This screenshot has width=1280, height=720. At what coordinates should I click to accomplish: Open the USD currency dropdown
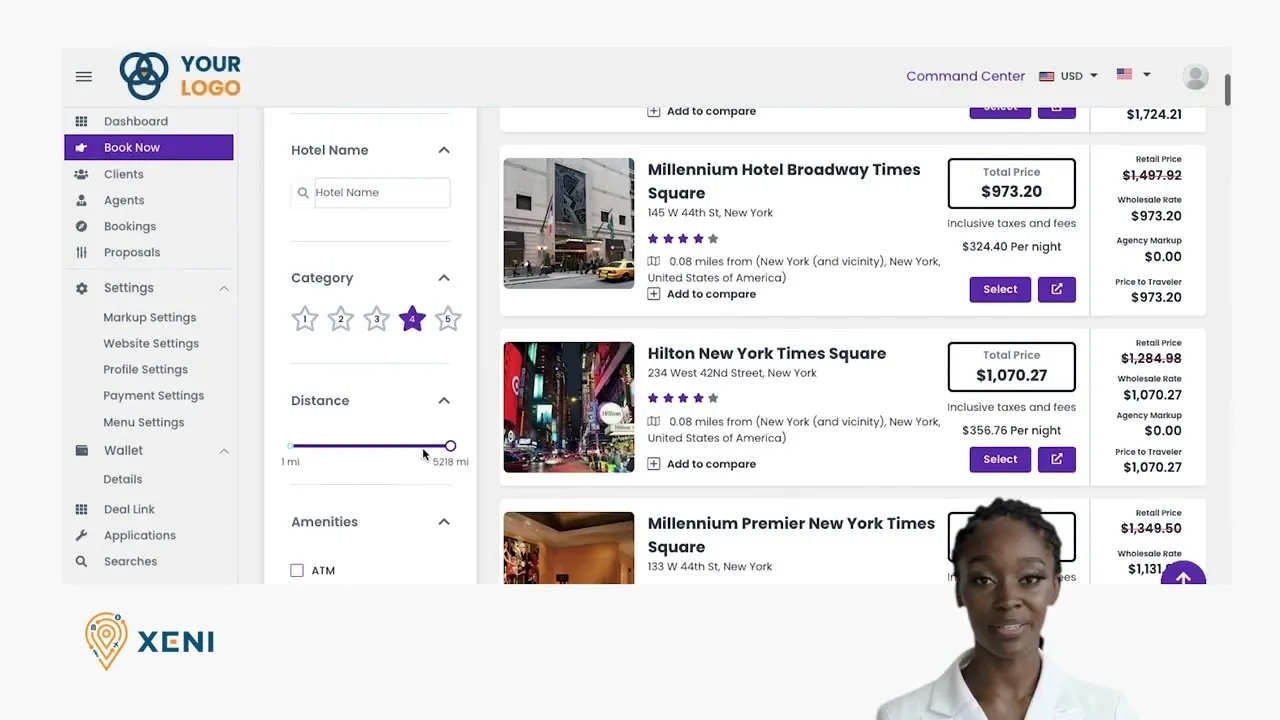pos(1069,76)
